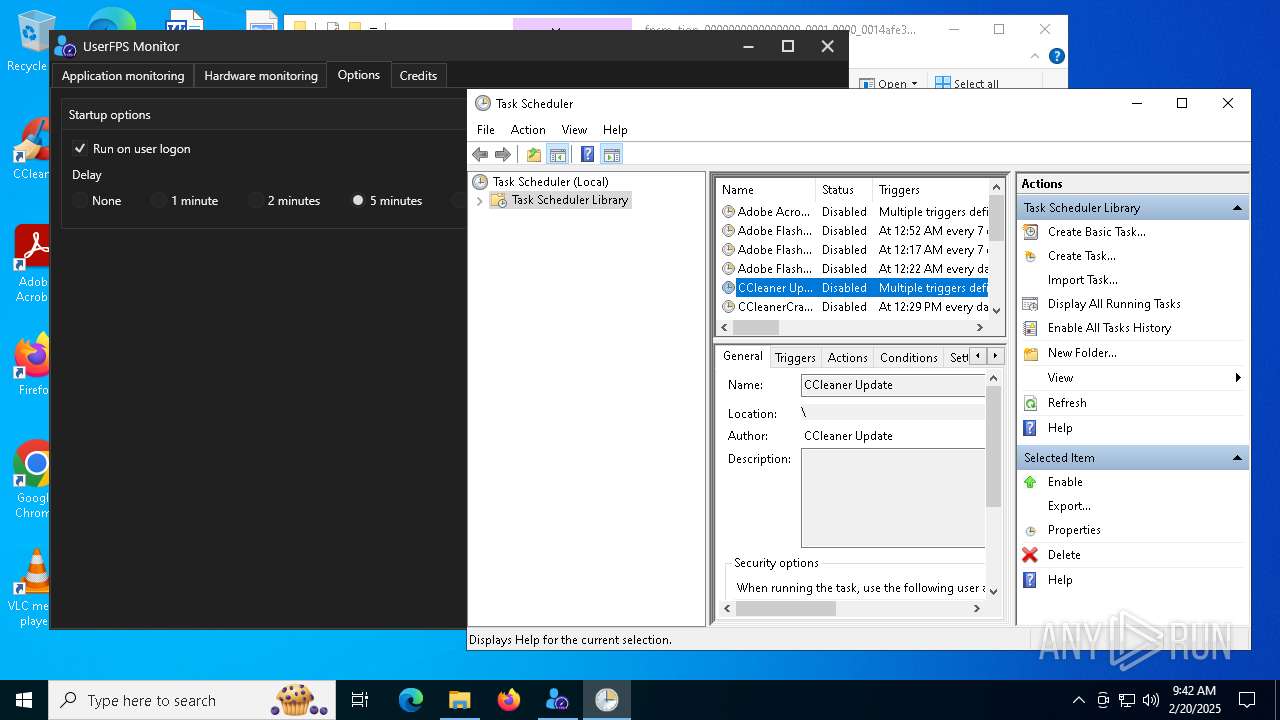This screenshot has height=720, width=1280.
Task: Select the CCleanerCra... task row
Action: [854, 307]
